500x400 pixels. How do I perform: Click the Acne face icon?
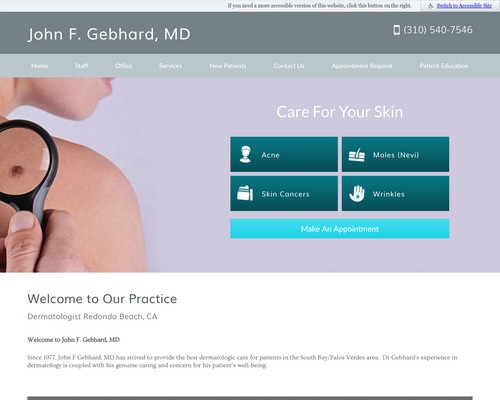pos(245,154)
